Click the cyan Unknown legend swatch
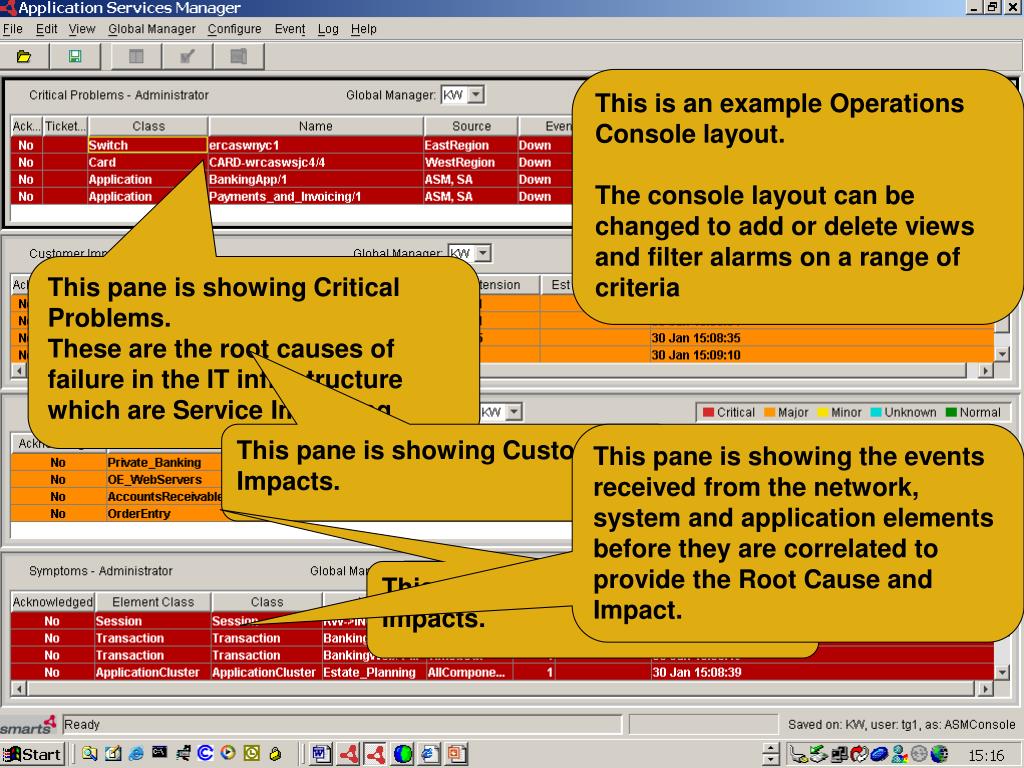The height and width of the screenshot is (768, 1024). pos(876,413)
